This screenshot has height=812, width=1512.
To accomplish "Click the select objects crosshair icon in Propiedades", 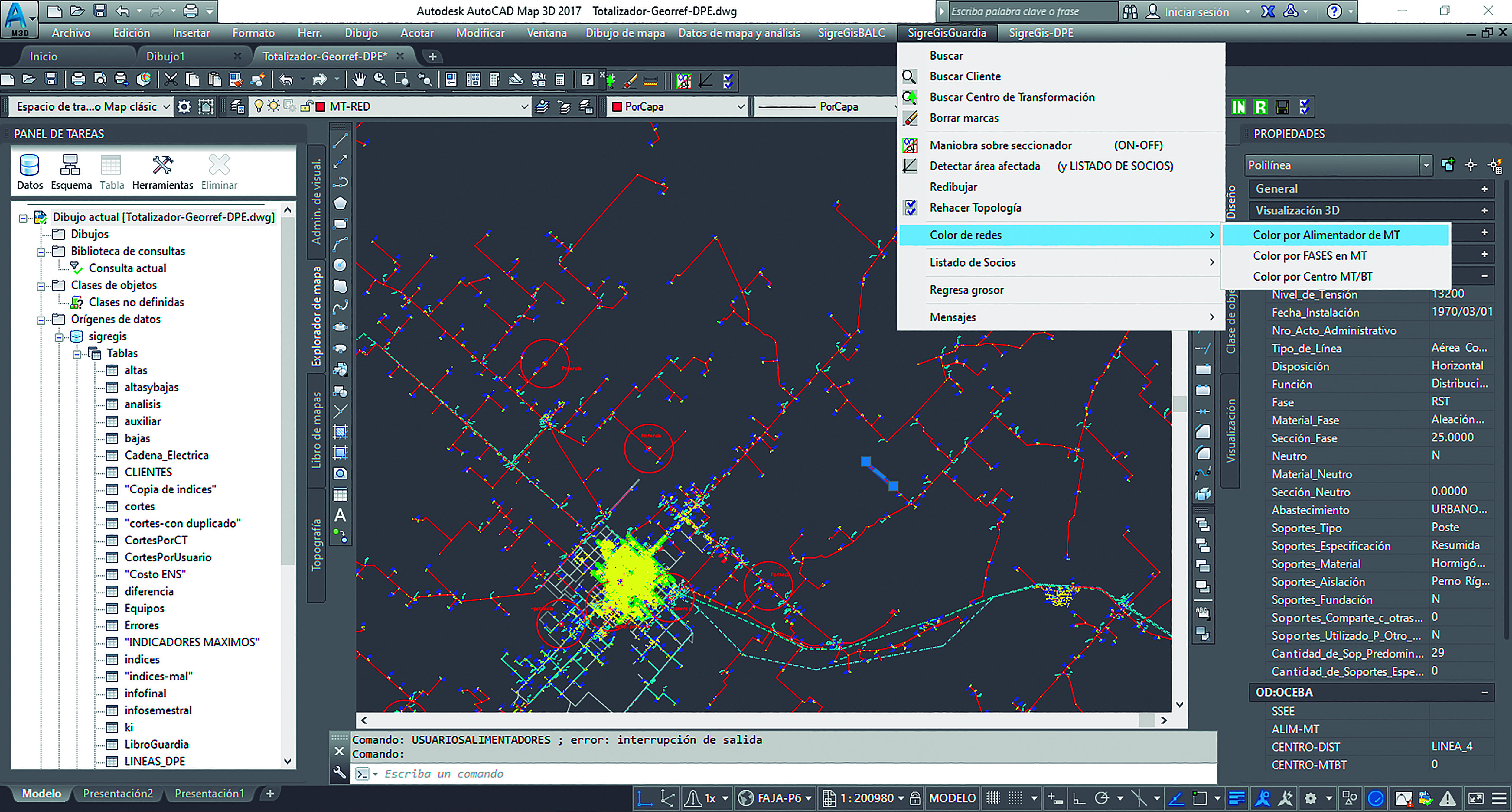I will pyautogui.click(x=1471, y=165).
